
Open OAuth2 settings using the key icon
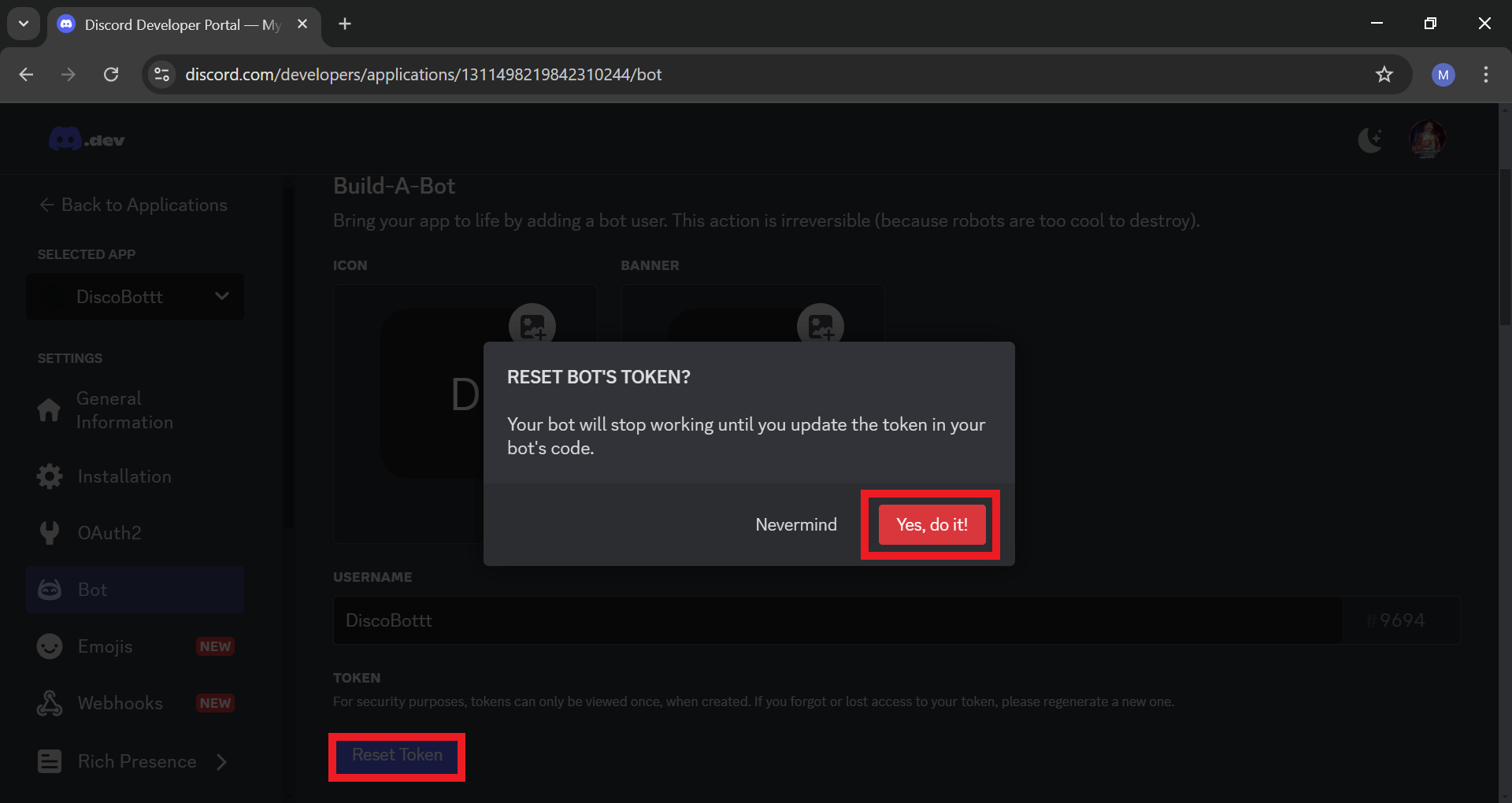pos(49,532)
